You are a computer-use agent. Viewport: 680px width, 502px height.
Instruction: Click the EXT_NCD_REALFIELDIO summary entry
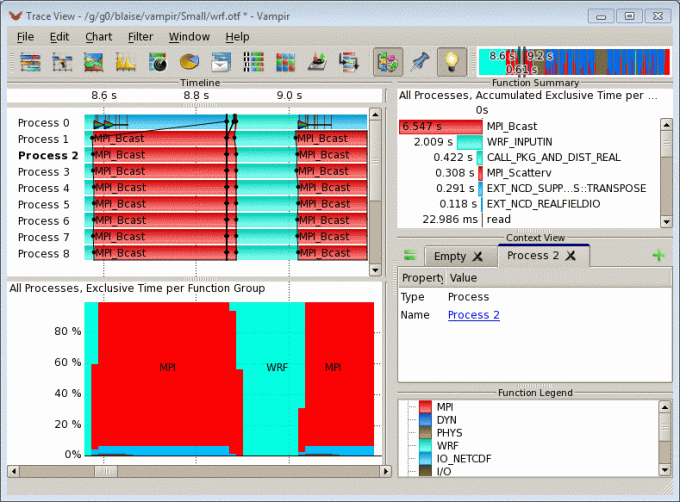click(x=543, y=204)
